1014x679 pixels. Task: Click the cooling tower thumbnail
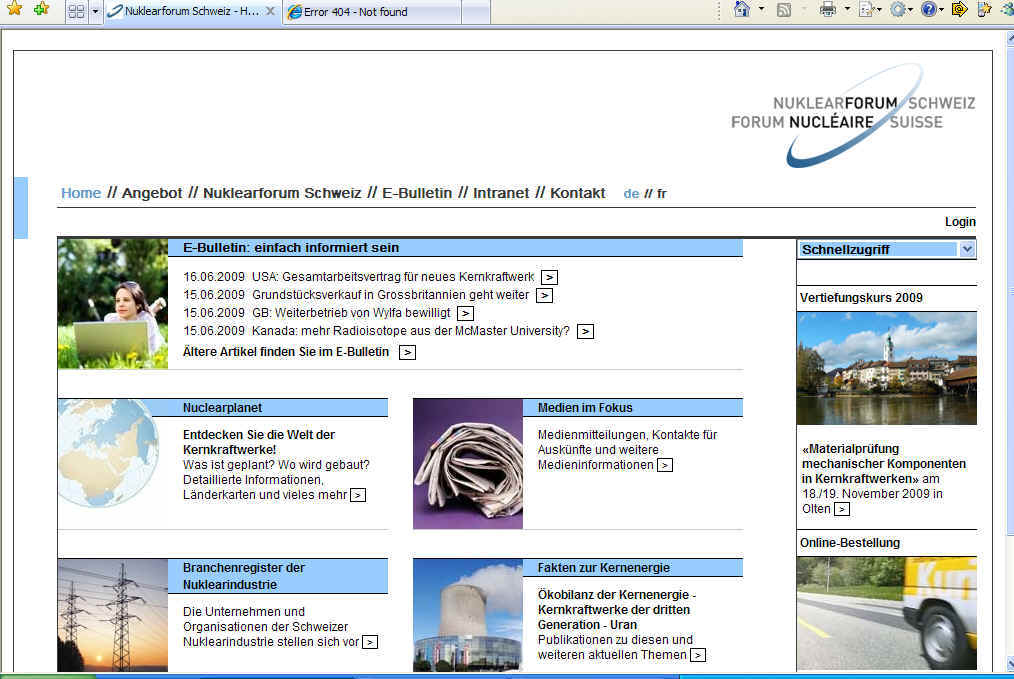point(468,615)
